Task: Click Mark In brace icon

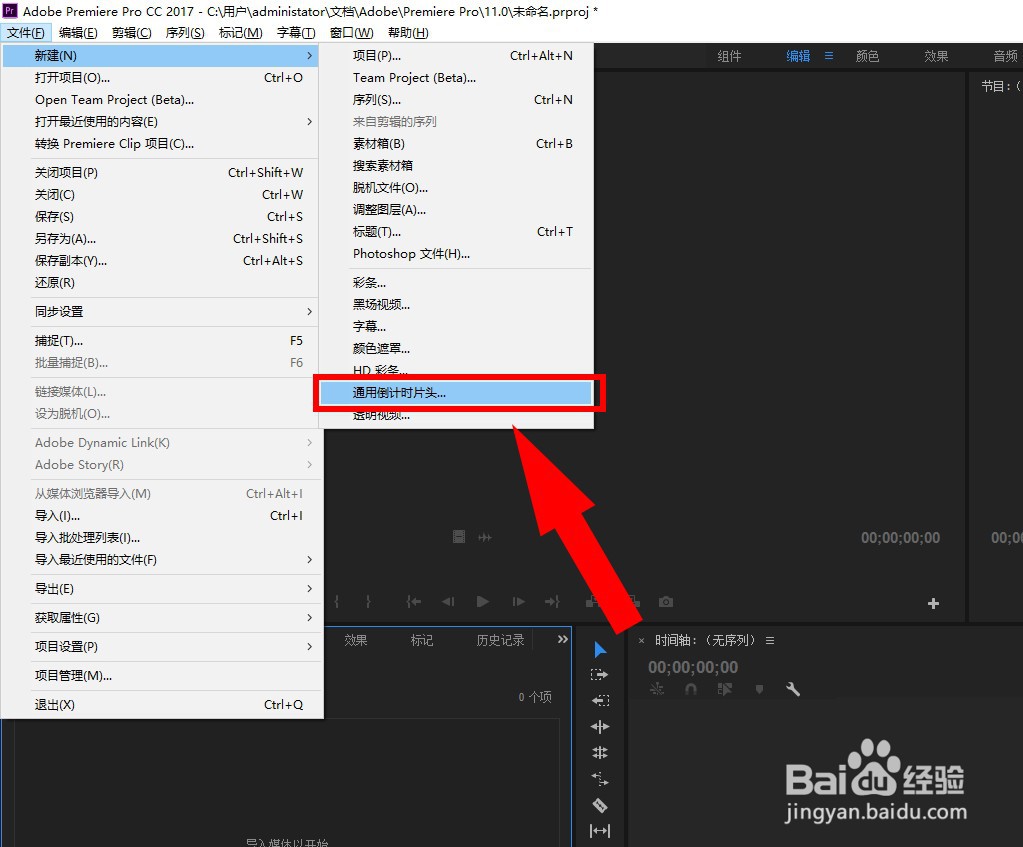Action: (x=337, y=602)
